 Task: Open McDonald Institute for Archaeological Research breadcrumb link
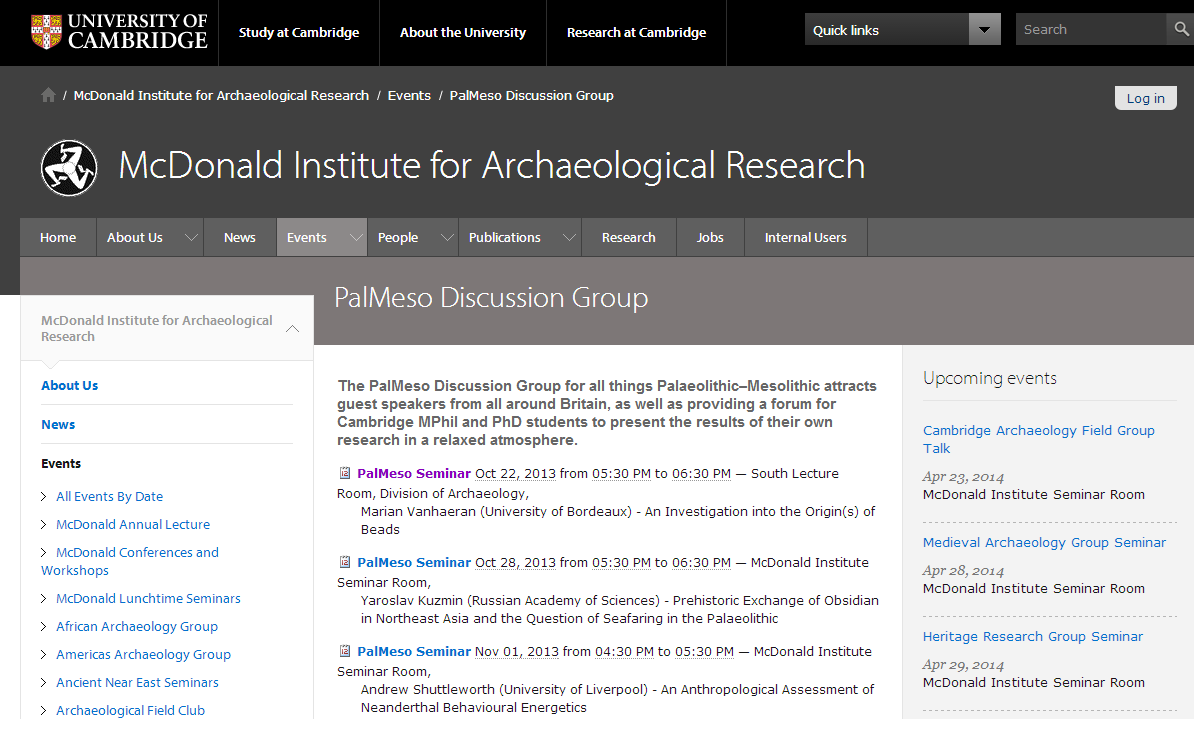(221, 95)
